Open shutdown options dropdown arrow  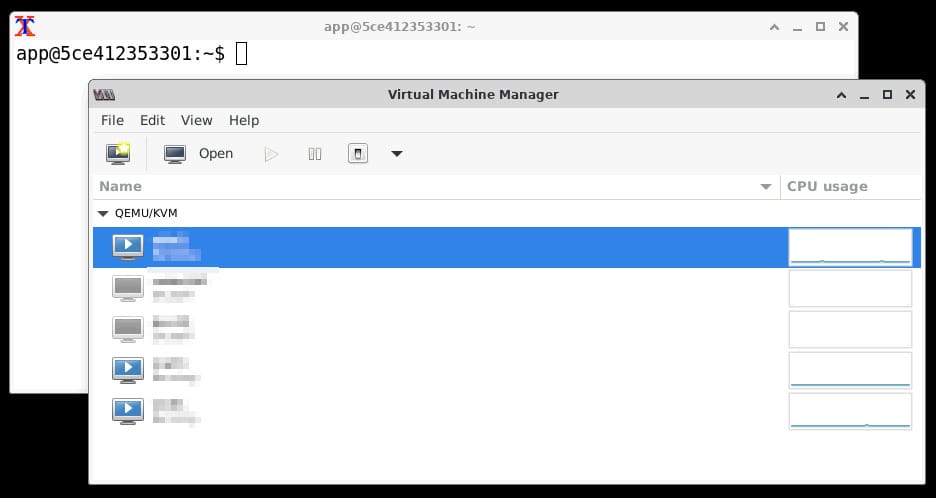tap(397, 154)
